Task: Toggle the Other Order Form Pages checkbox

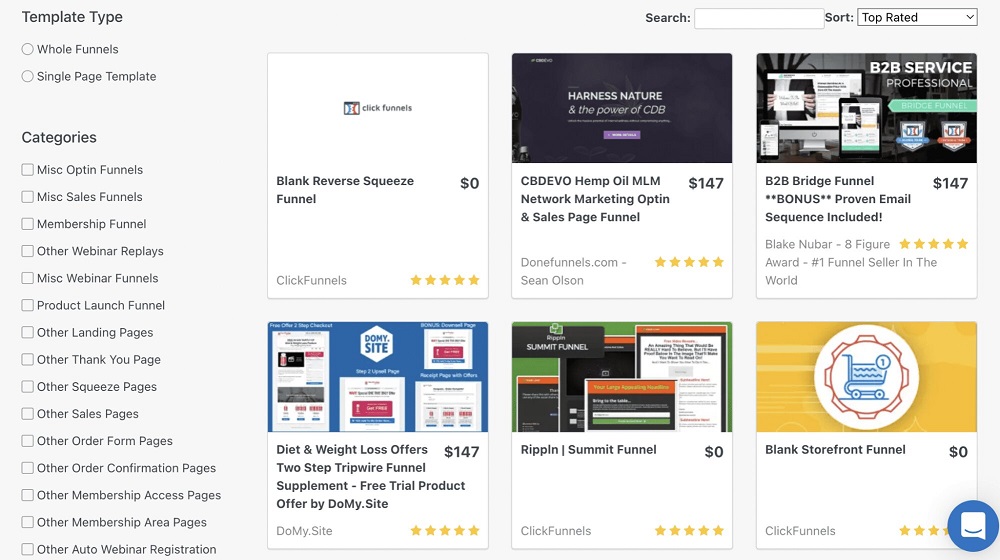Action: pos(27,441)
